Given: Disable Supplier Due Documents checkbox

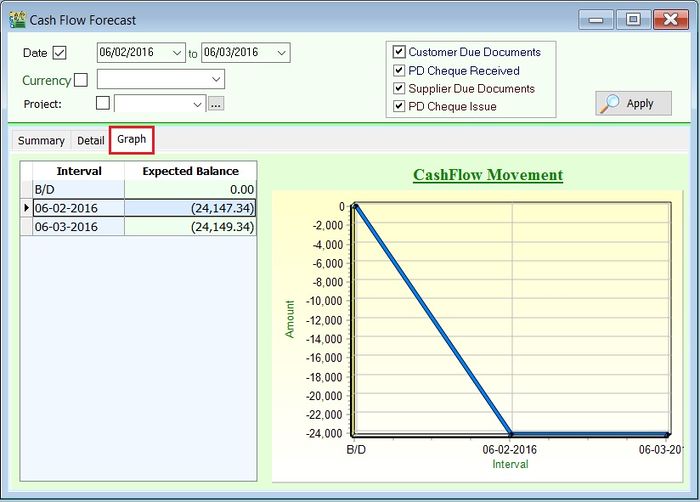Looking at the screenshot, I should (399, 89).
